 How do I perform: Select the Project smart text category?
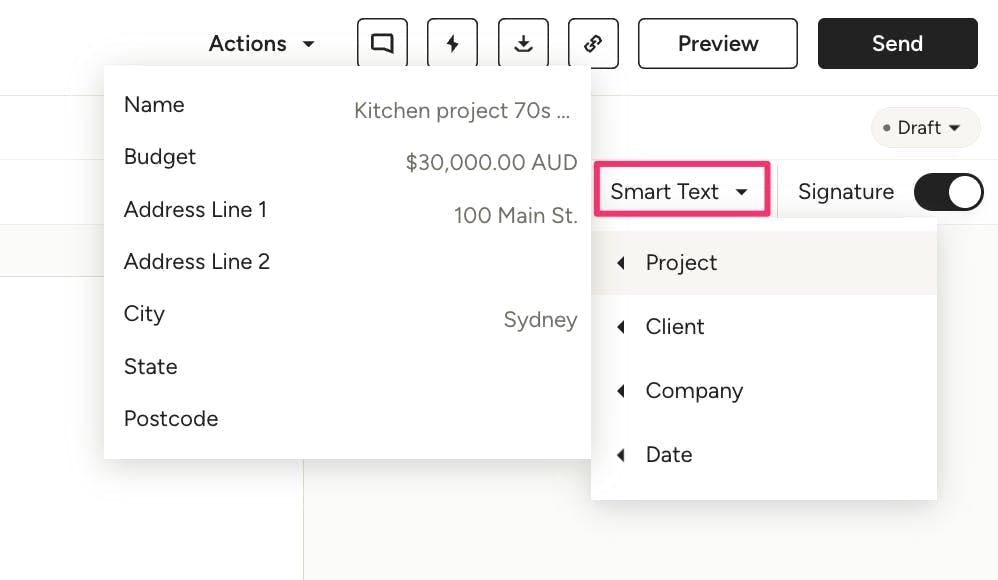tap(764, 262)
